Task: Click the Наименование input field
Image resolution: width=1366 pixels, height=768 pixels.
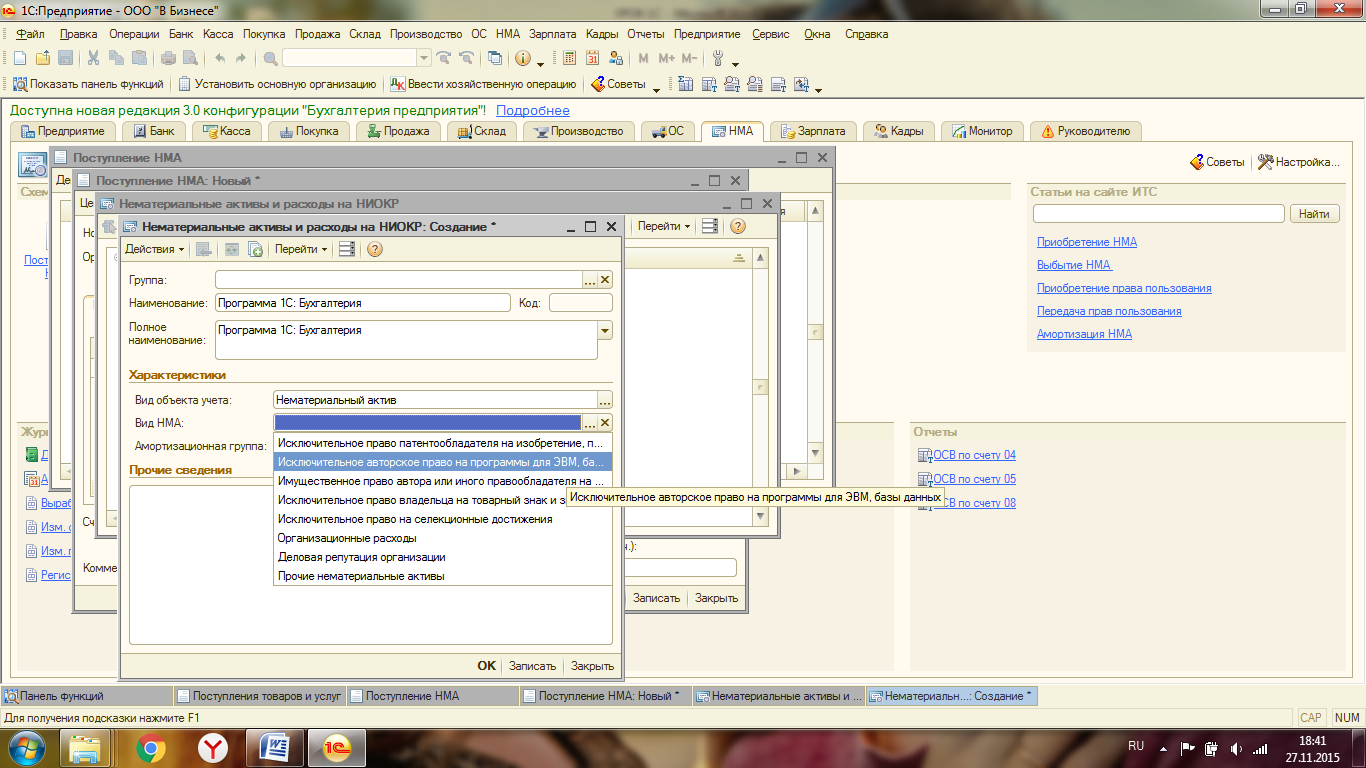Action: pos(362,303)
